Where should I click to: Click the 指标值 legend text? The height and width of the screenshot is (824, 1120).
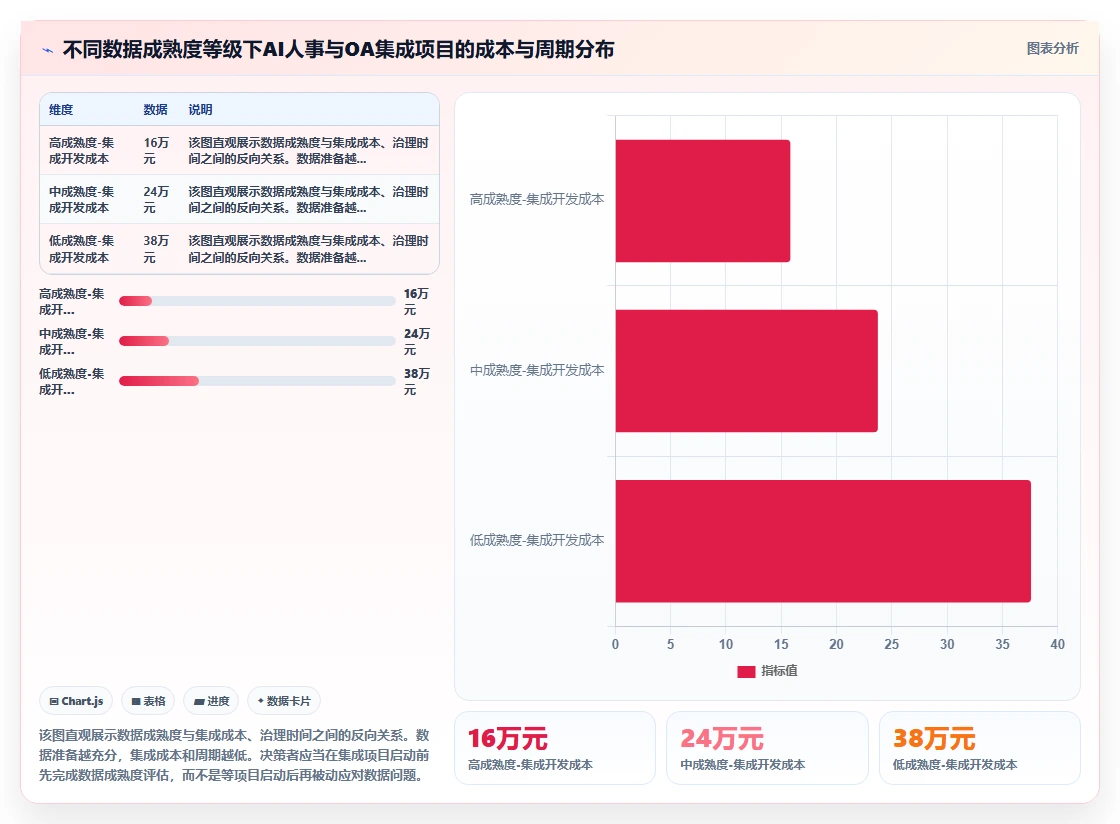tap(779, 670)
